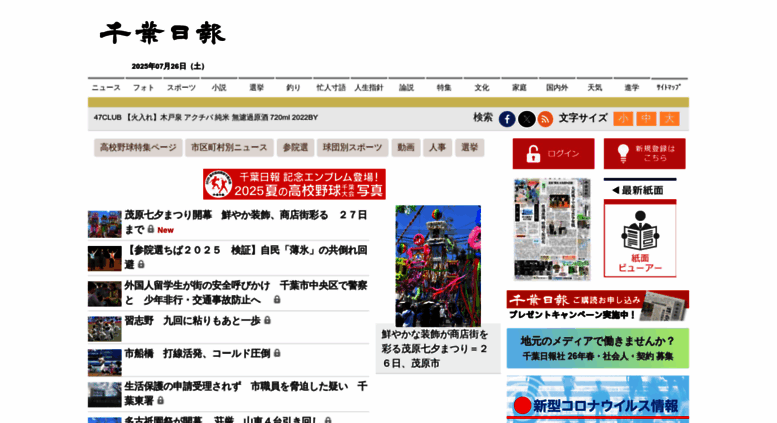Open 外国人留学生が街の安全呼びかけ article
The height and width of the screenshot is (423, 777).
pyautogui.click(x=246, y=292)
